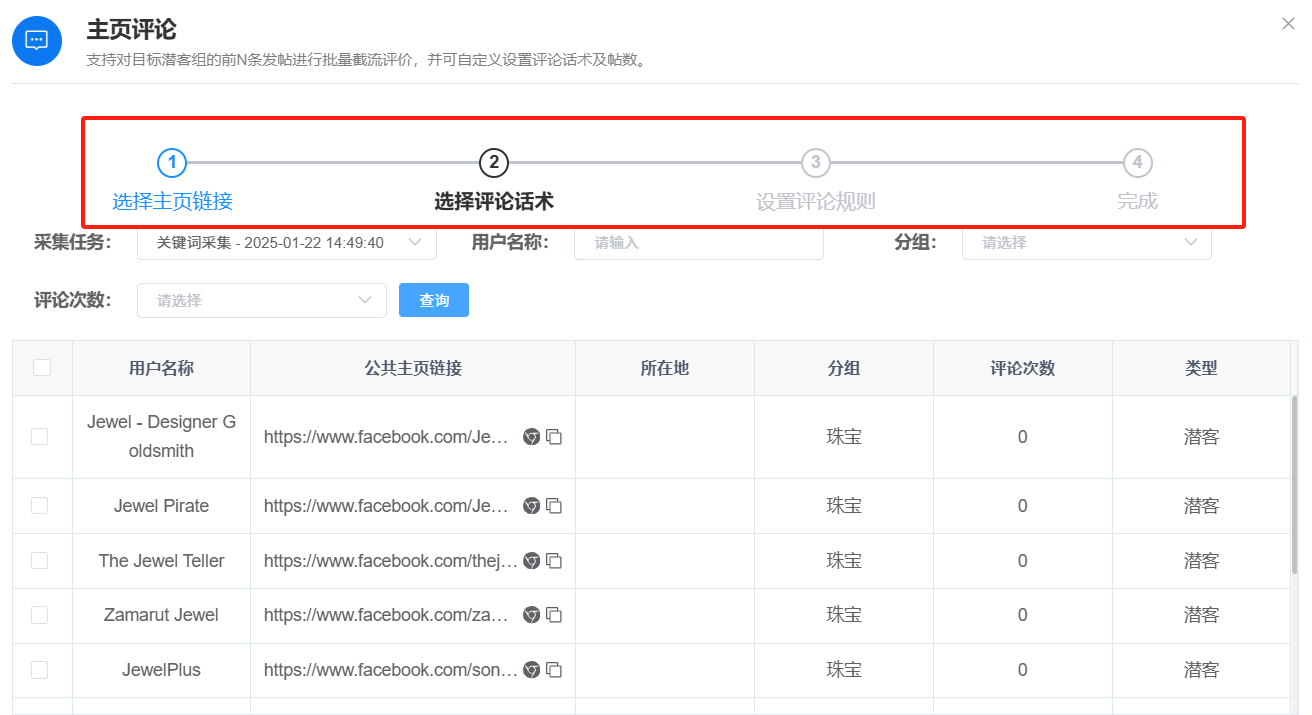Tick the Zamarut Jewel row checkbox
1312x715 pixels.
coord(39,615)
